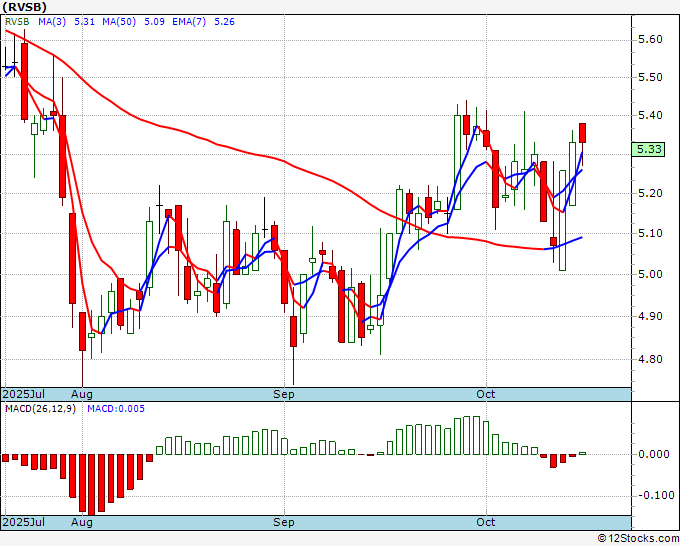Click Oct on the price chart axis
This screenshot has width=680, height=546.
(485, 394)
